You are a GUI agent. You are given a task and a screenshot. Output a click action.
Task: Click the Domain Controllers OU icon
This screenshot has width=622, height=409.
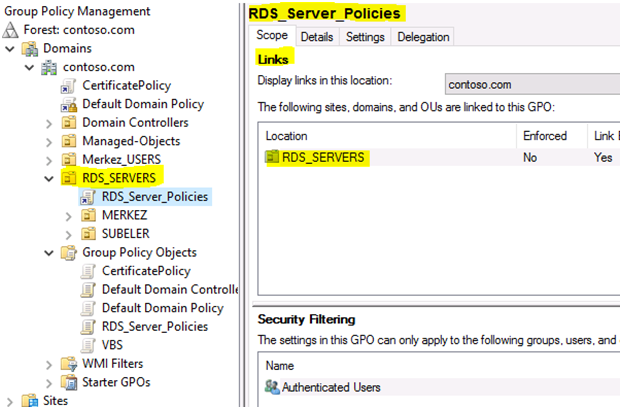click(69, 123)
